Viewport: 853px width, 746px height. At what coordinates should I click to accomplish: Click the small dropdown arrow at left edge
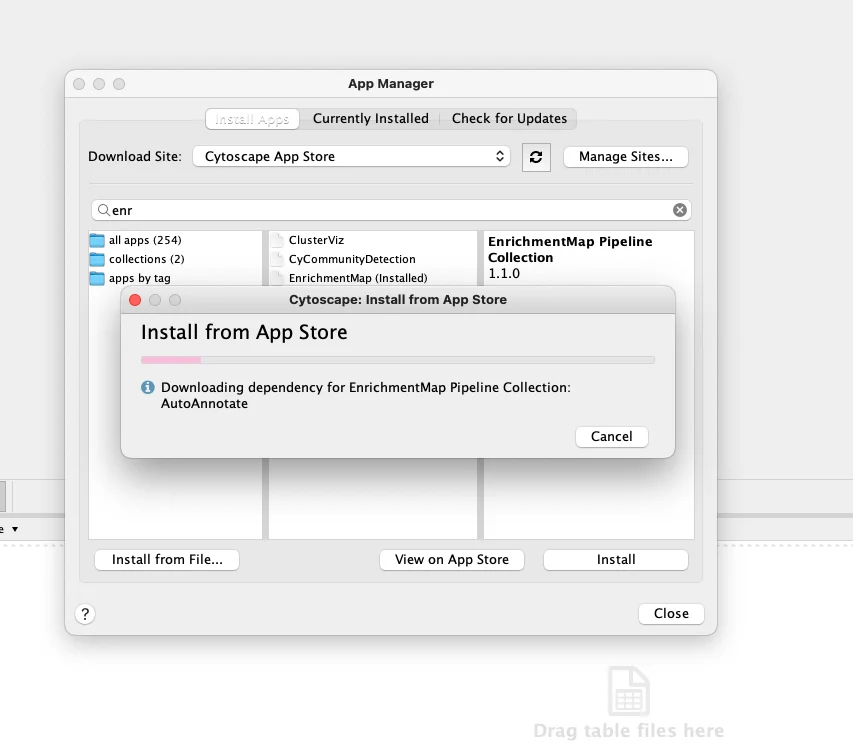click(x=15, y=529)
